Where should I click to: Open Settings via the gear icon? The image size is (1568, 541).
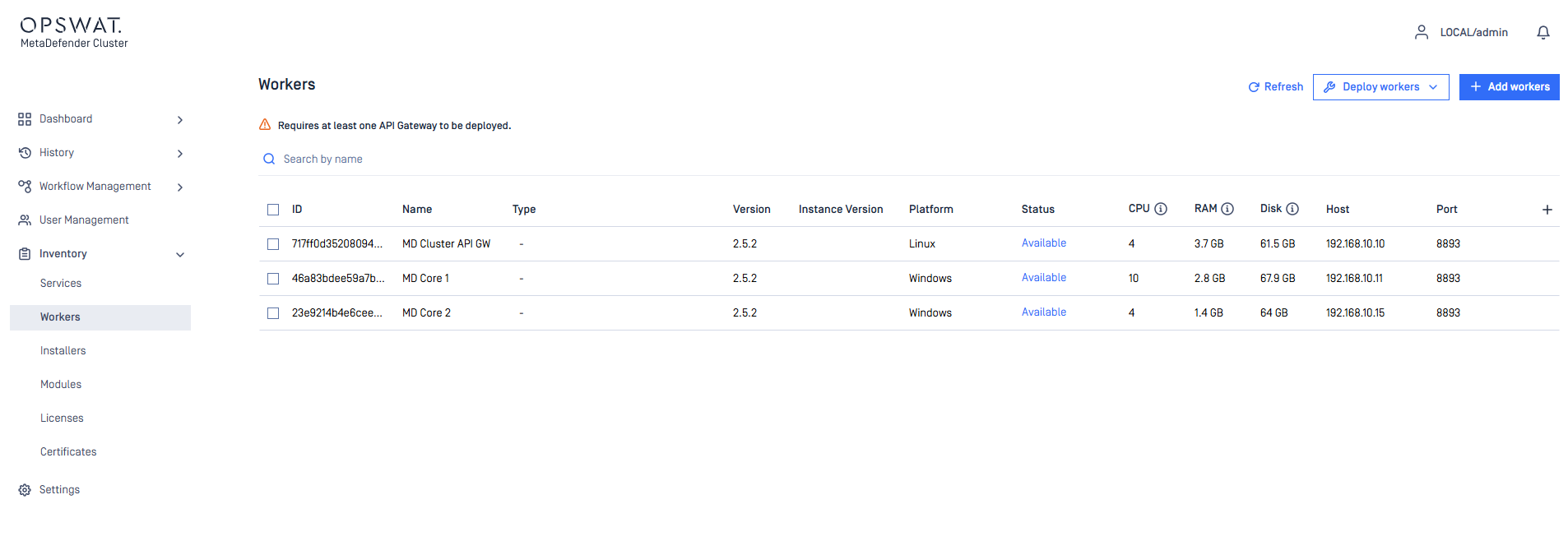coord(25,490)
